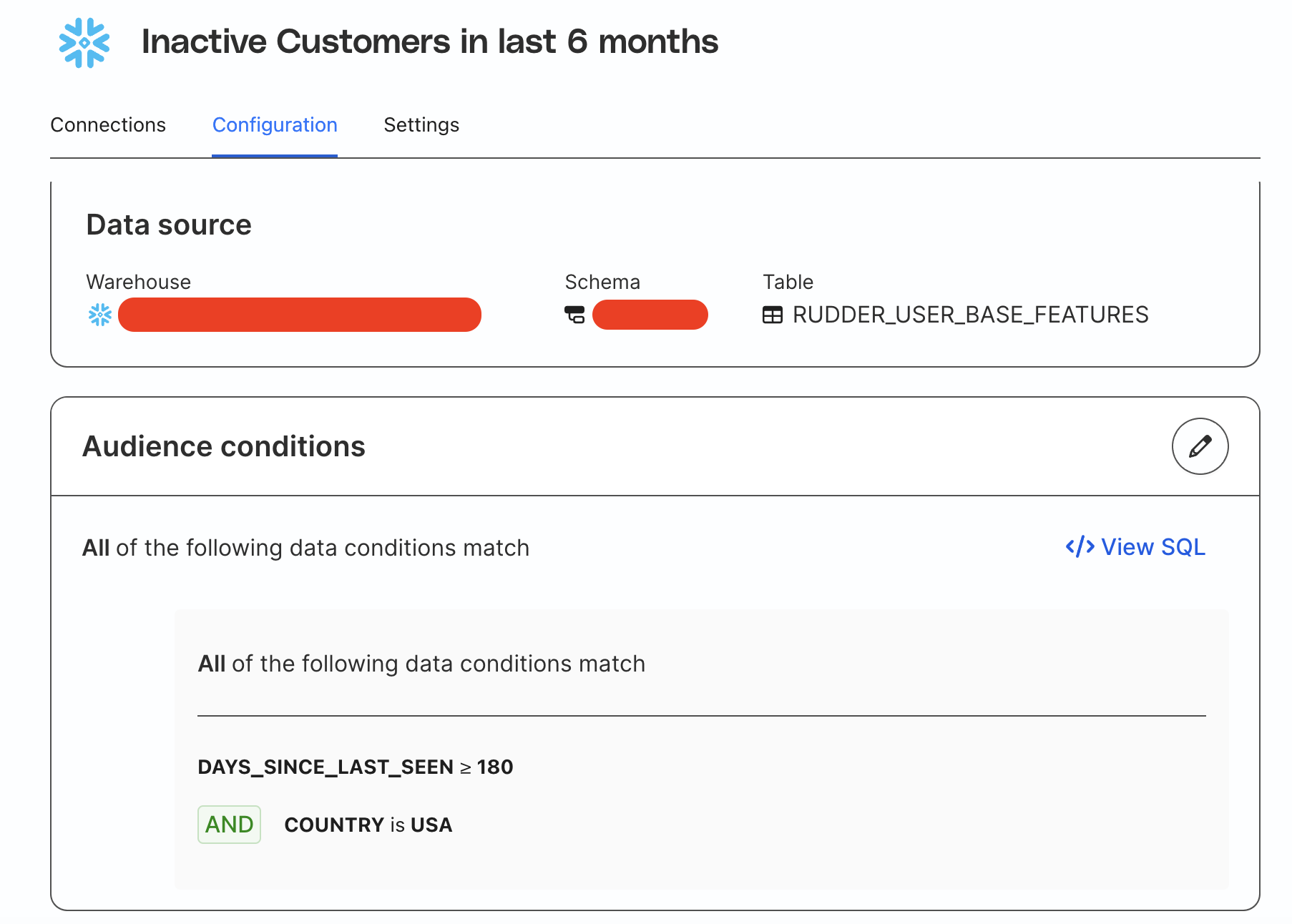Screen dimensions: 1292x924
Task: Click the pencil edit icon for Audience conditions
Action: [1200, 446]
